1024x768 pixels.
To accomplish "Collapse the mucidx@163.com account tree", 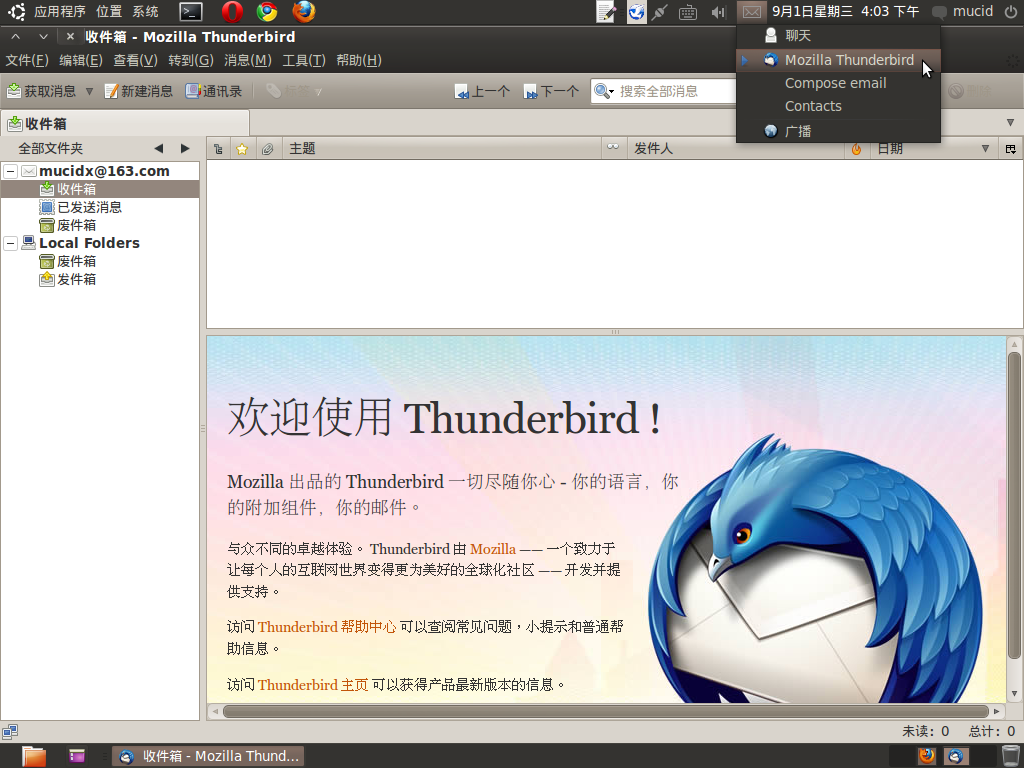I will [10, 171].
